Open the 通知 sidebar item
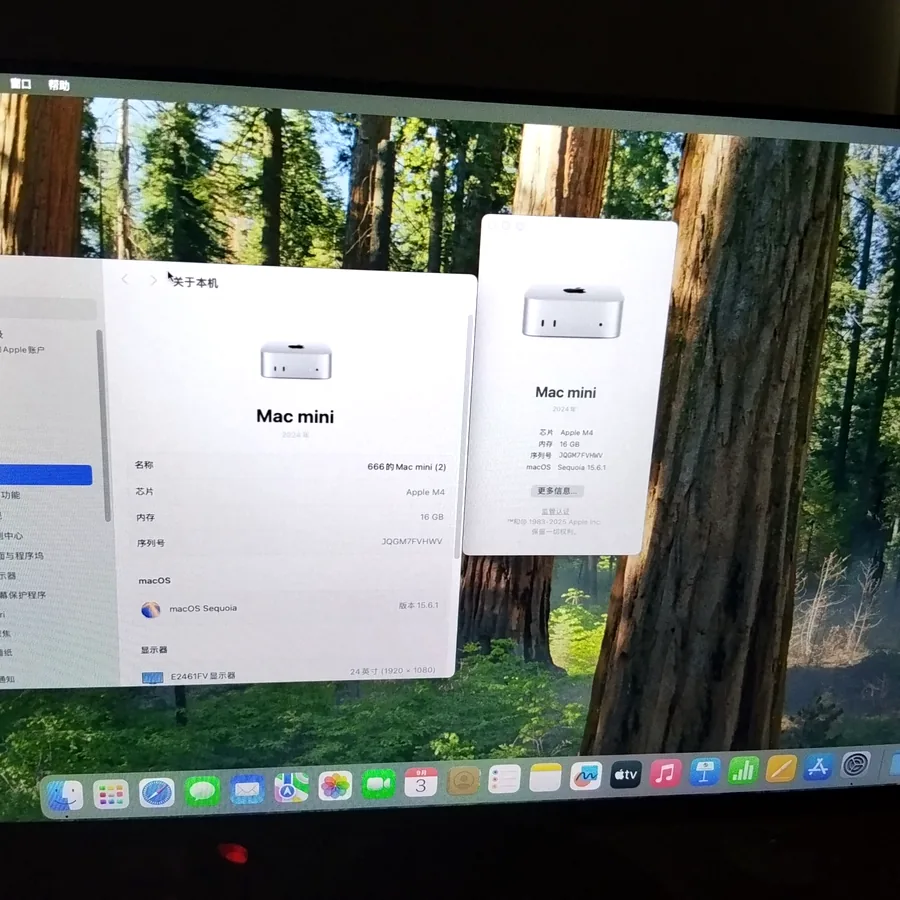Screen dimensions: 900x900 click(x=7, y=679)
